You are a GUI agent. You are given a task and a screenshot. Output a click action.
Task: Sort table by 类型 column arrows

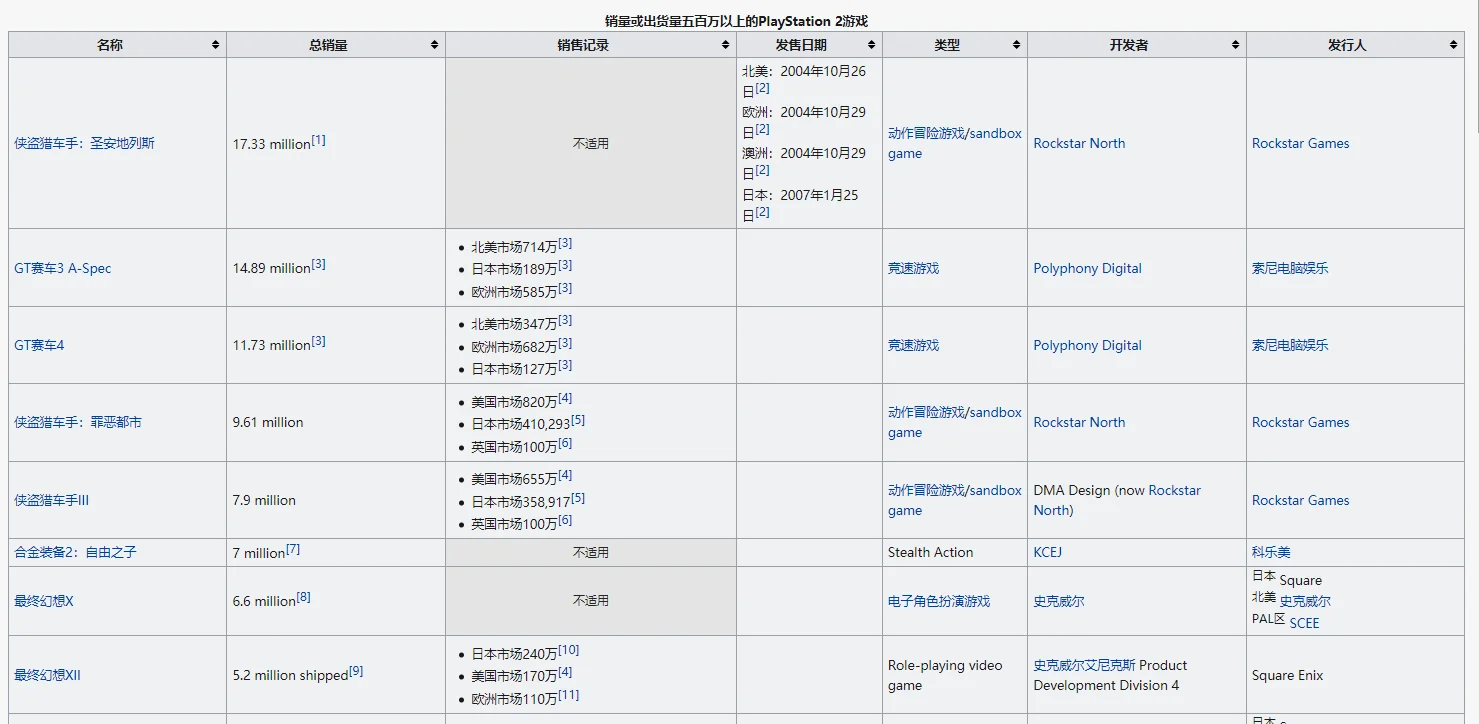click(1016, 45)
